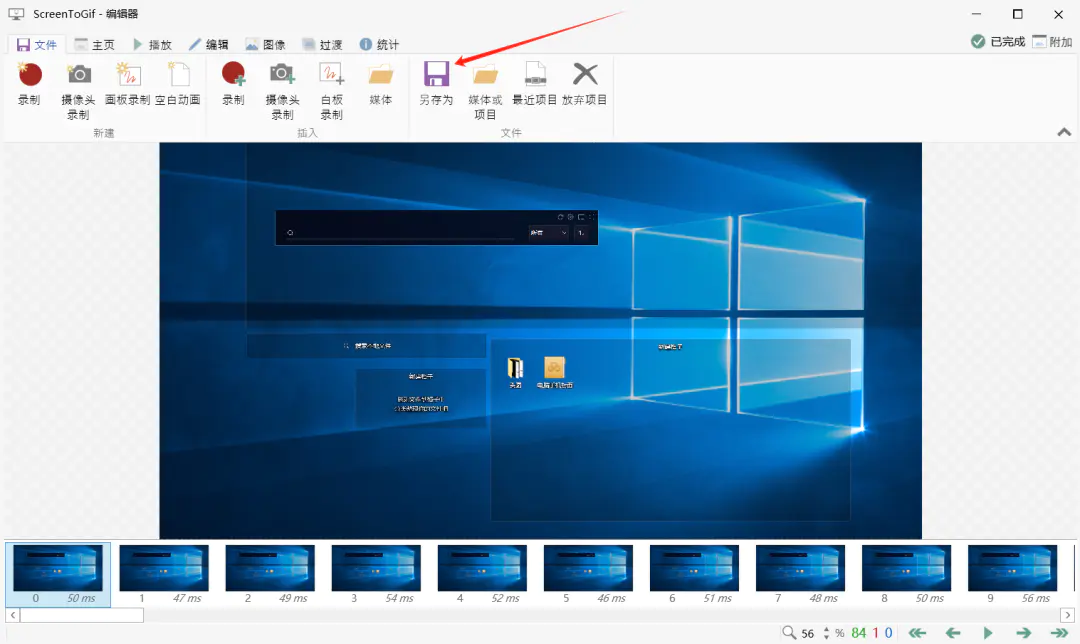This screenshot has height=644, width=1080.
Task: Click the frame list left scroll arrow
Action: click(x=13, y=615)
